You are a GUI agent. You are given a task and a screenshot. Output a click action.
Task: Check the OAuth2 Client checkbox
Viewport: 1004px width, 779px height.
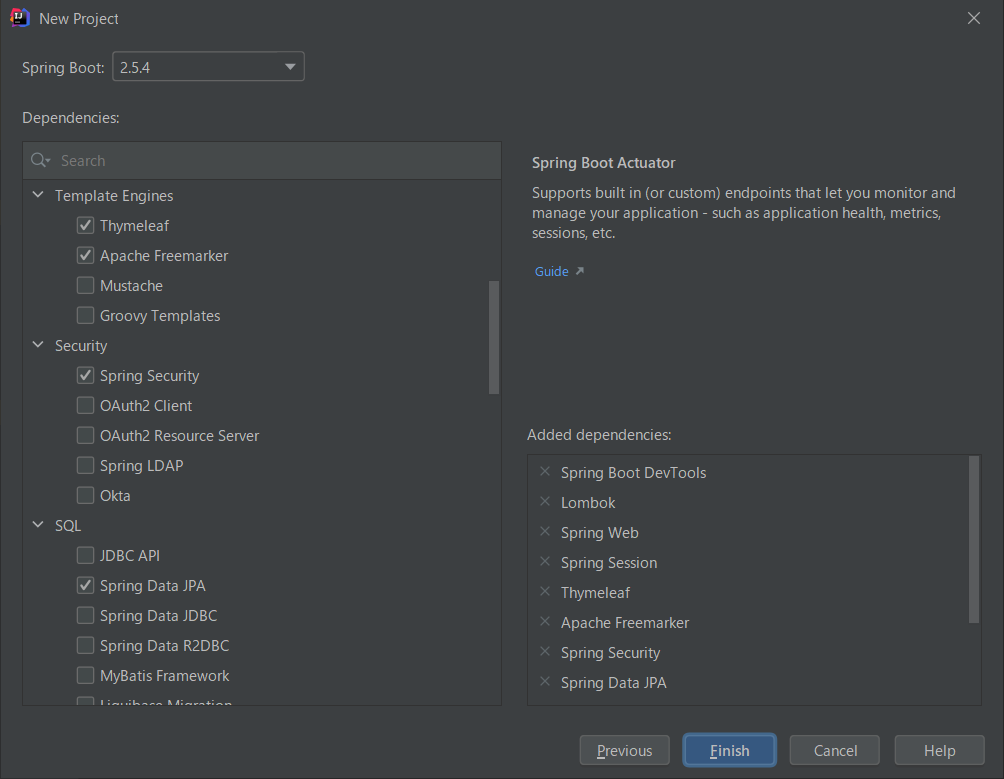(x=85, y=405)
